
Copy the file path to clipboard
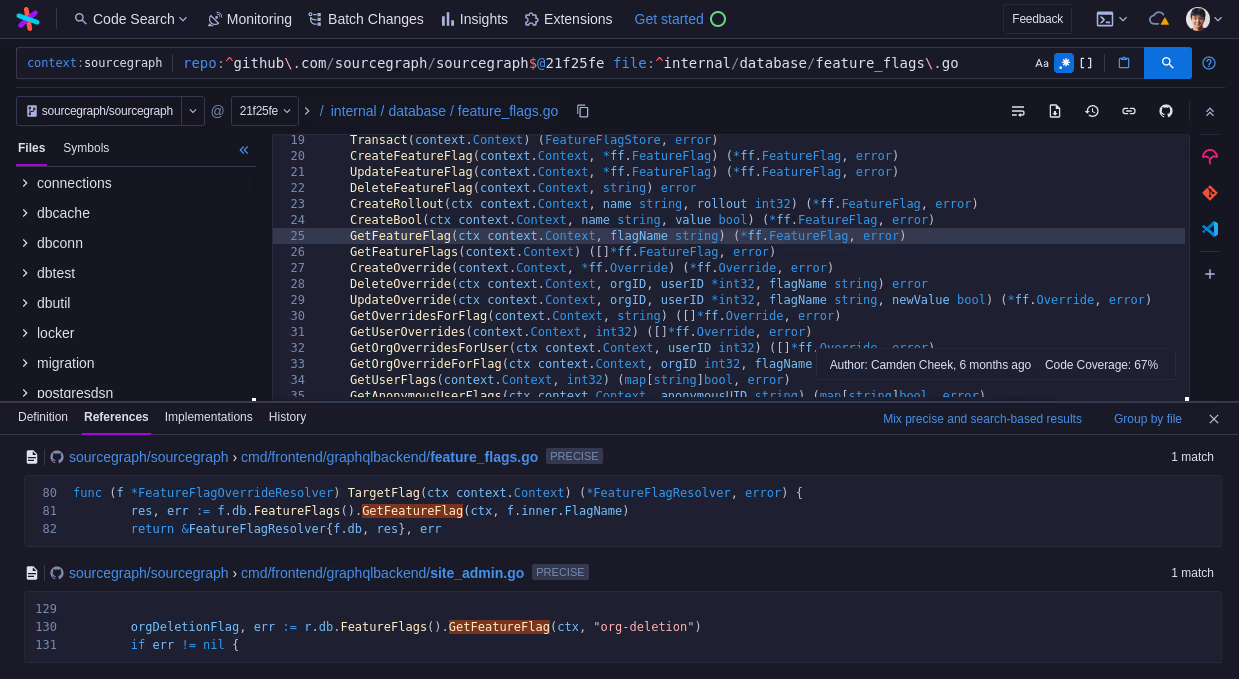pyautogui.click(x=583, y=111)
